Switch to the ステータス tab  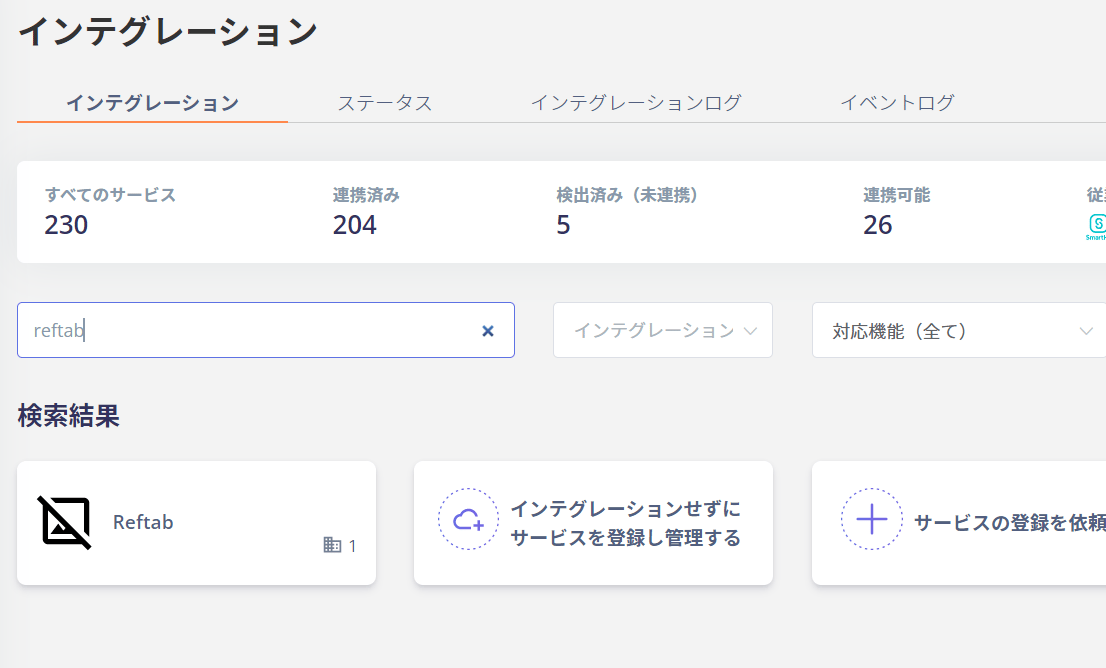point(384,103)
